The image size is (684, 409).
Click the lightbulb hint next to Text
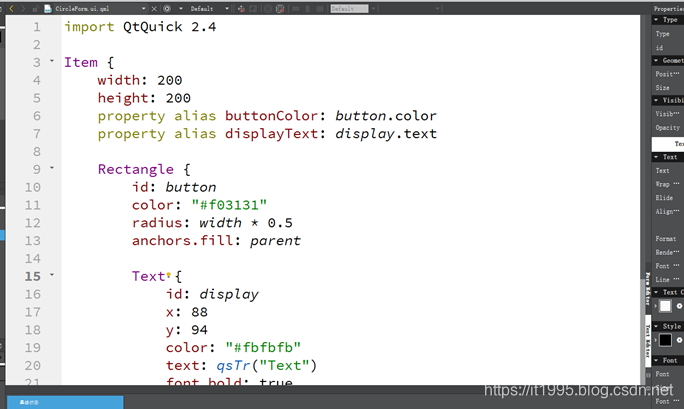pos(168,275)
